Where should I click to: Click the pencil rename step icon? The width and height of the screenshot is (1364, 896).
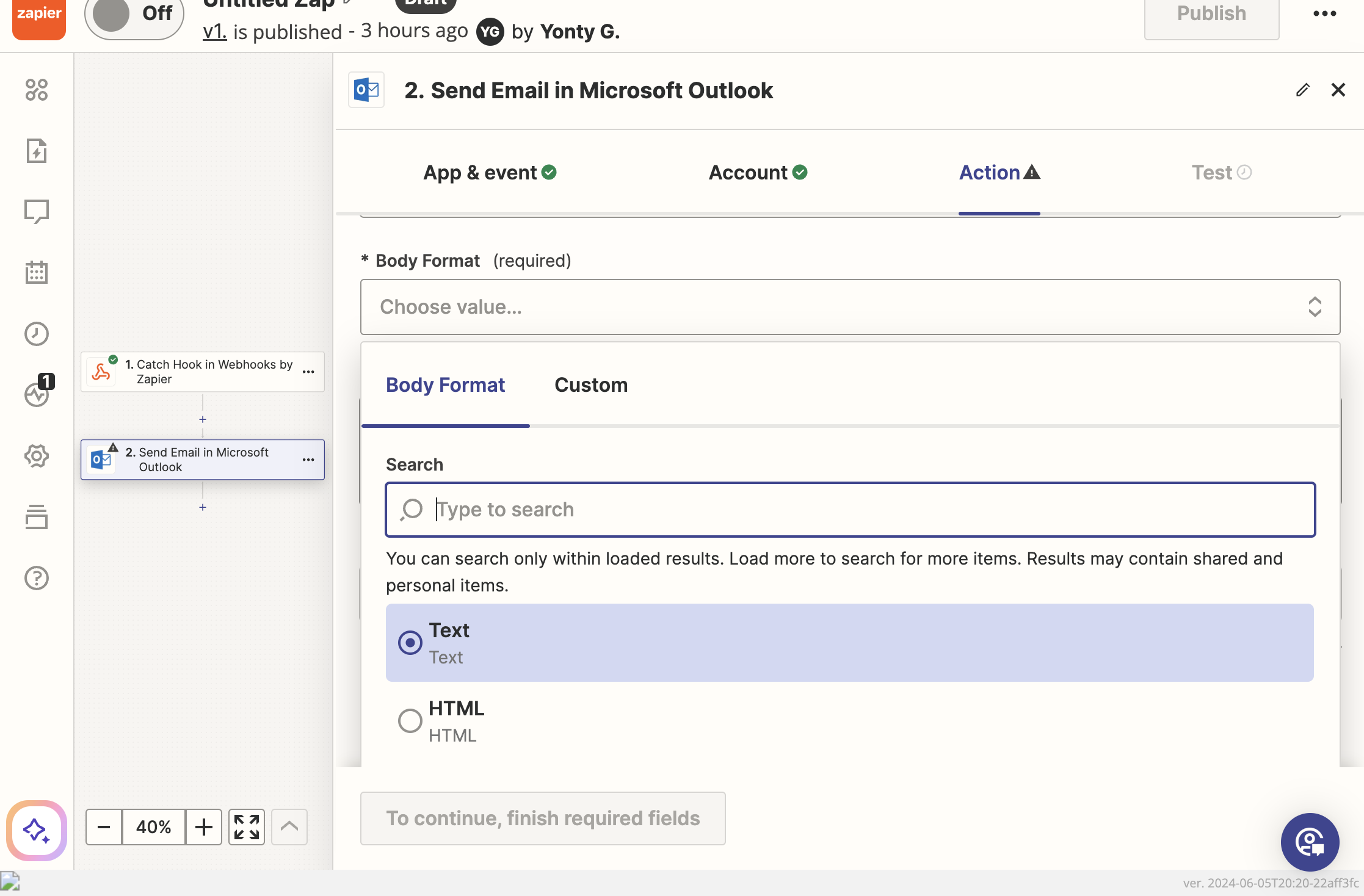coord(1302,90)
